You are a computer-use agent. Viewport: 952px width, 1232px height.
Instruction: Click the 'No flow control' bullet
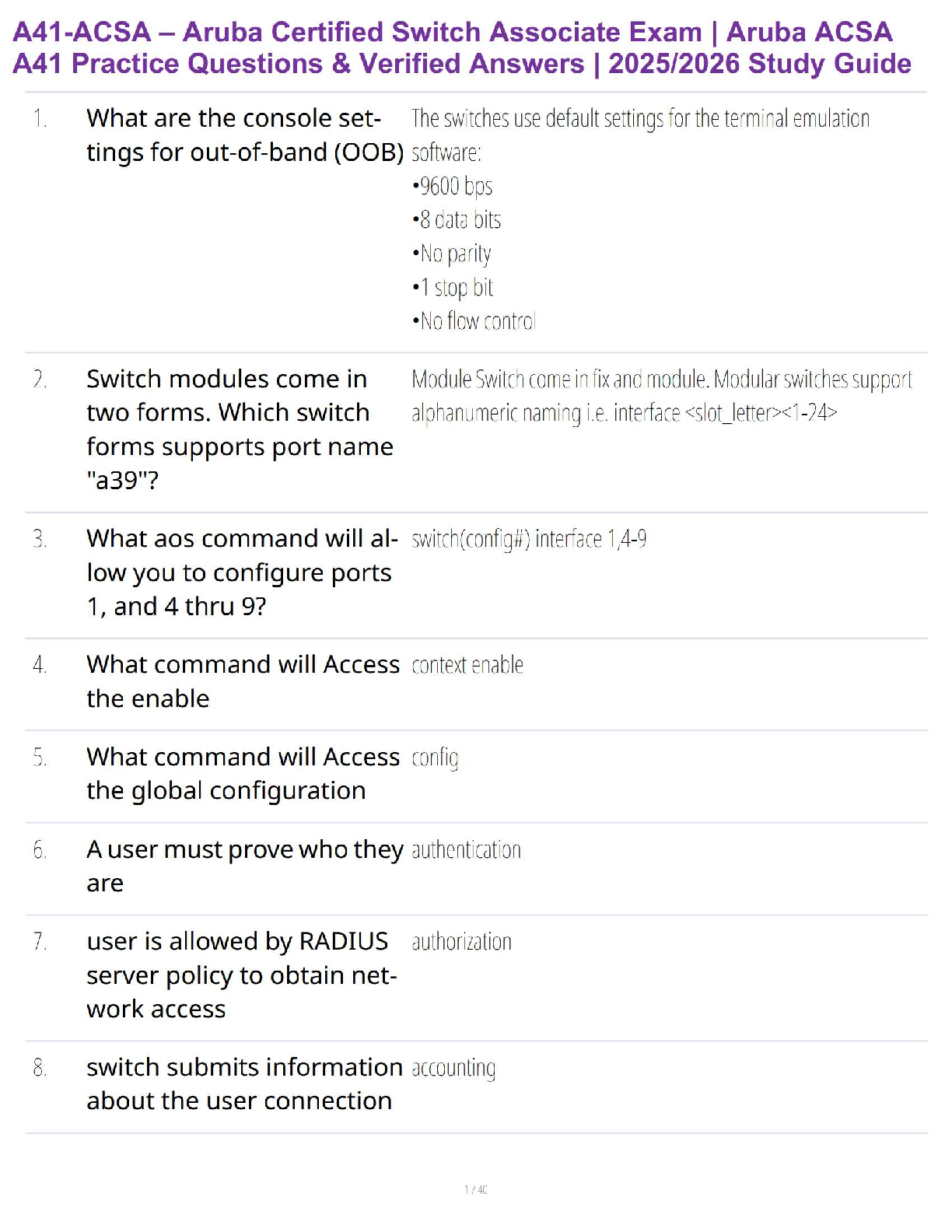[474, 321]
